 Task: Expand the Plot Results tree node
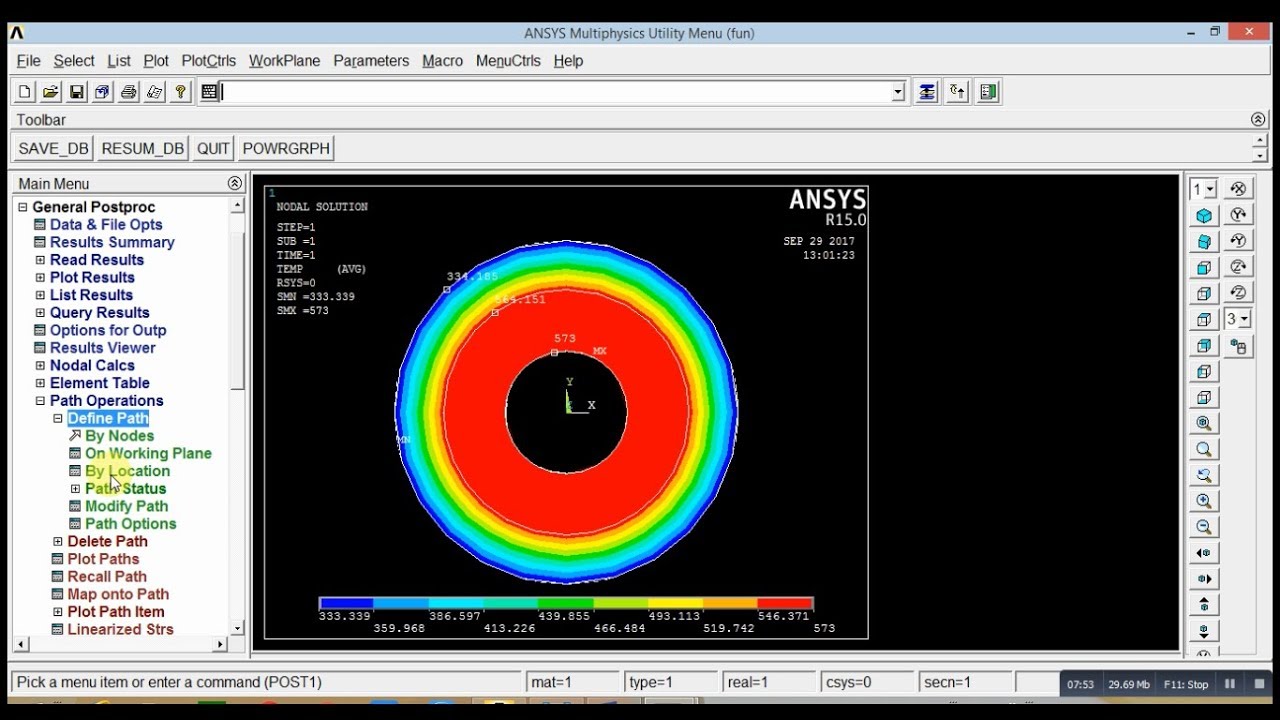pyautogui.click(x=40, y=278)
